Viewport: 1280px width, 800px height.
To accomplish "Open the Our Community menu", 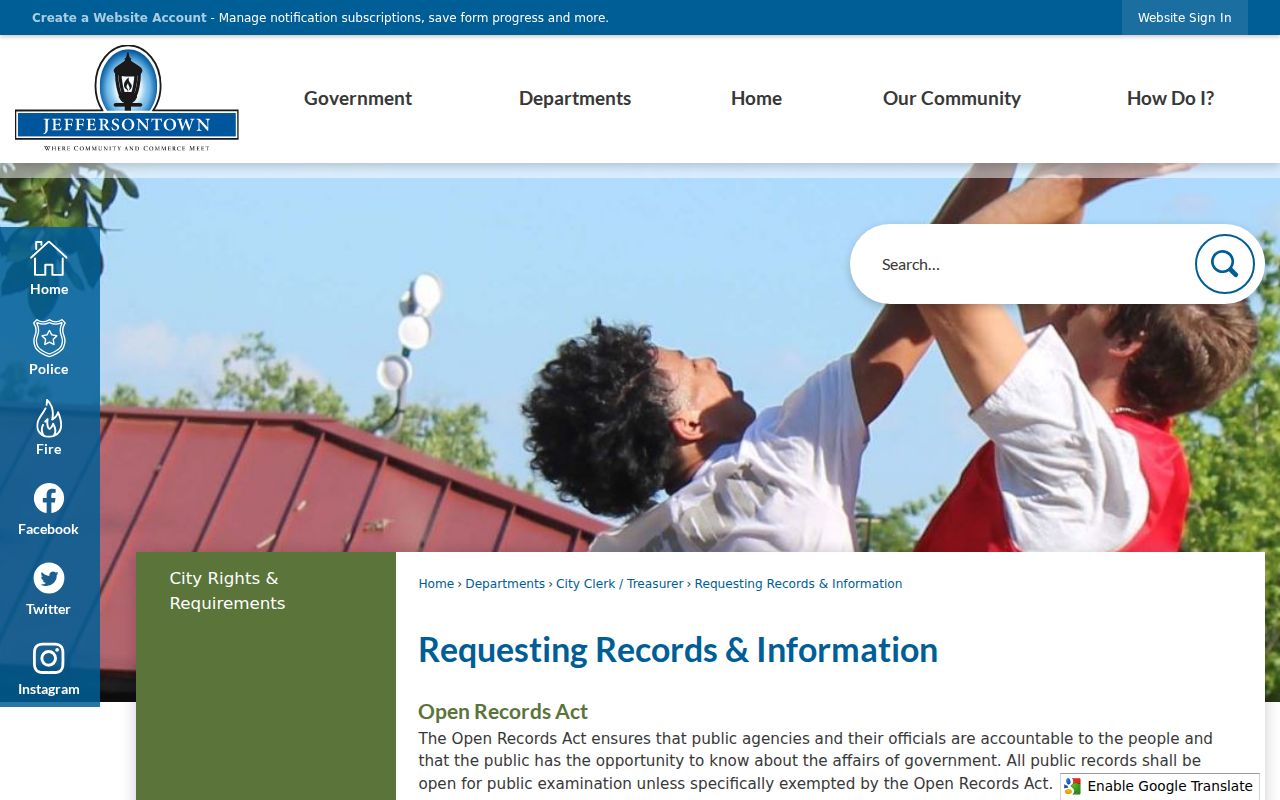I will tap(952, 98).
